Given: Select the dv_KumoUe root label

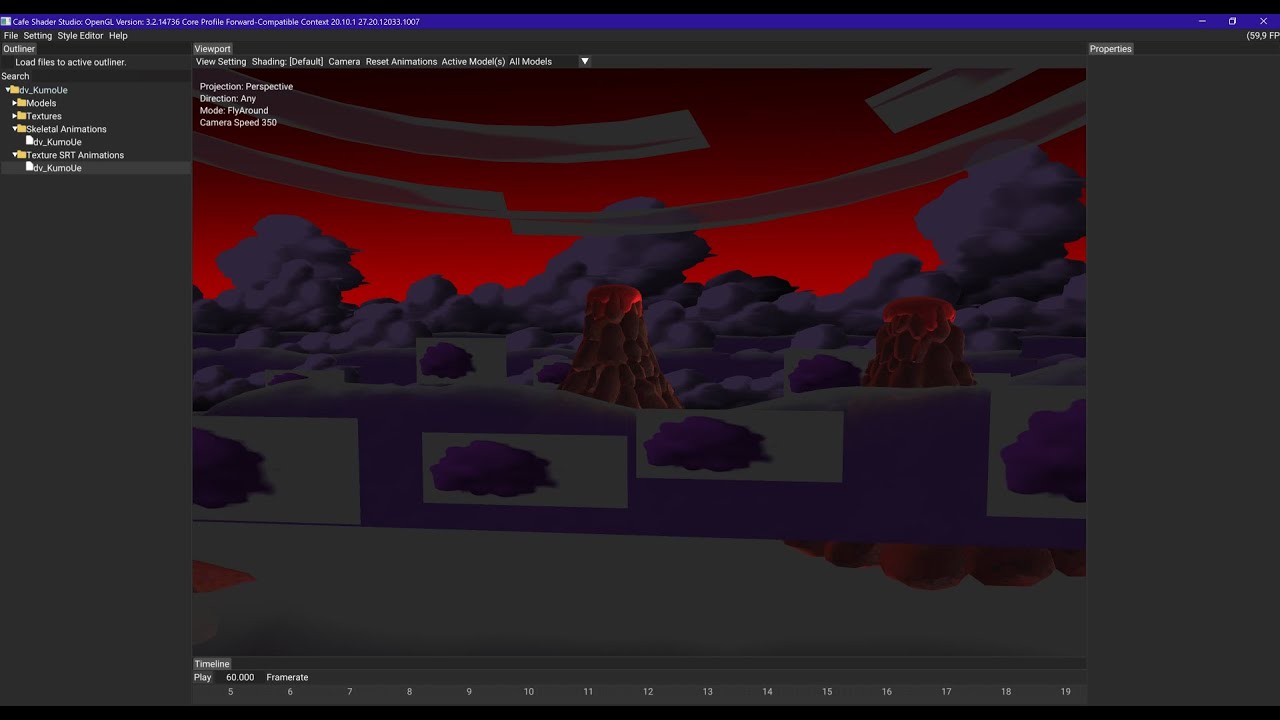Looking at the screenshot, I should pos(44,90).
